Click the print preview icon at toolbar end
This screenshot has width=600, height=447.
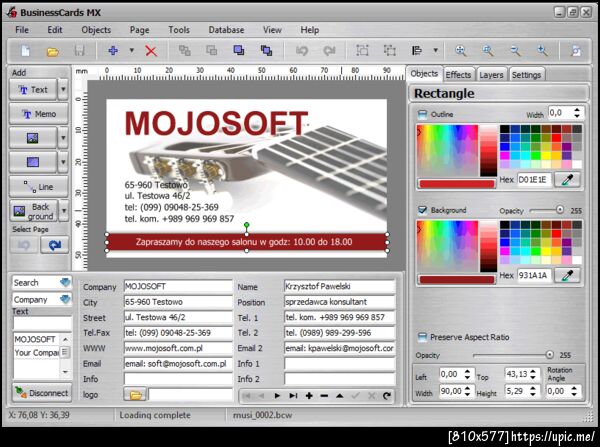[x=576, y=50]
